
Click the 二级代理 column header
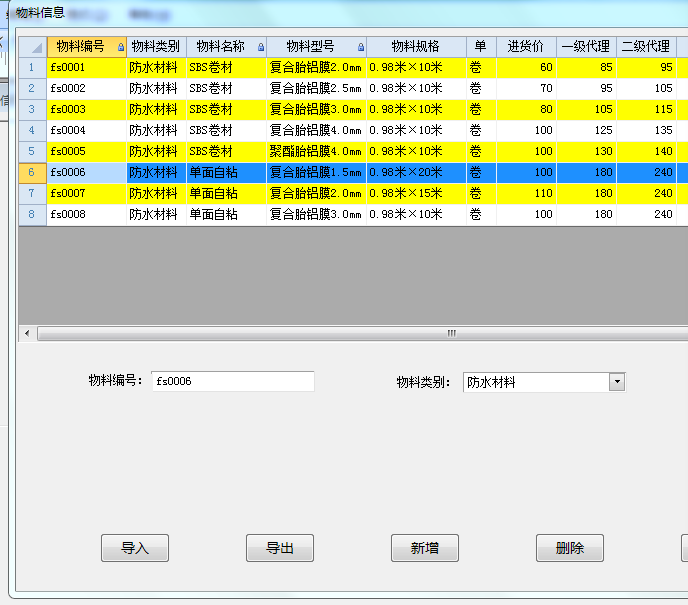coord(646,47)
